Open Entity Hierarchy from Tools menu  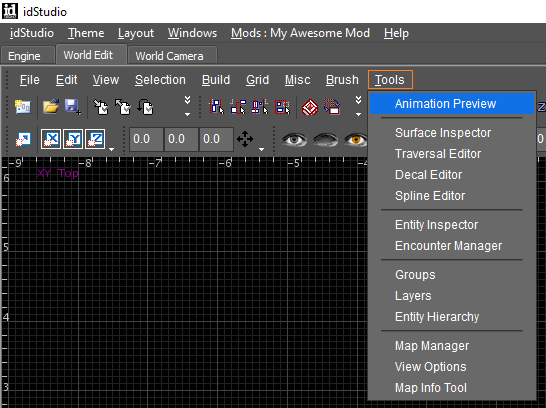point(452,317)
